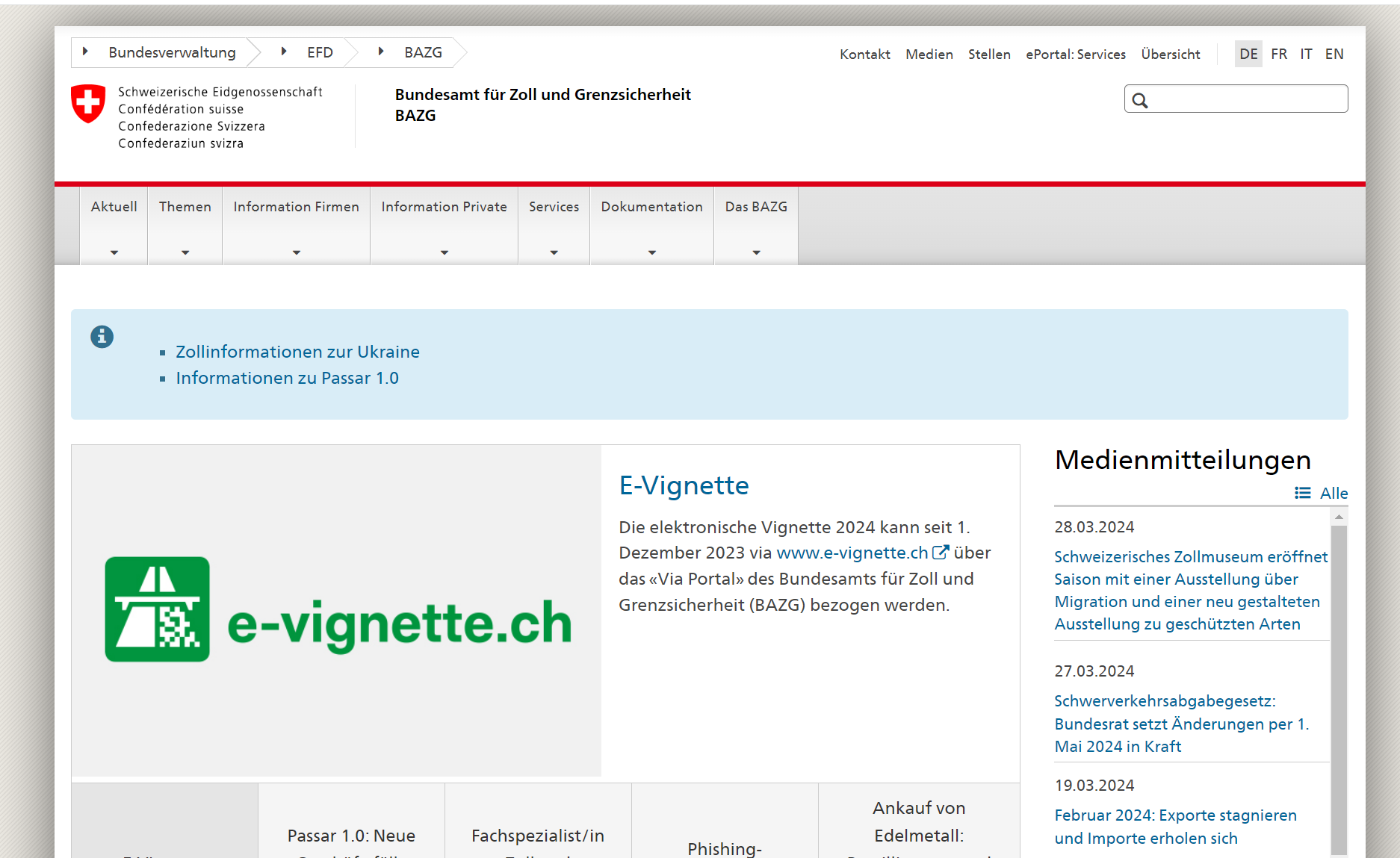This screenshot has width=1400, height=858.
Task: Open the Übersicht link
Action: (x=1171, y=55)
